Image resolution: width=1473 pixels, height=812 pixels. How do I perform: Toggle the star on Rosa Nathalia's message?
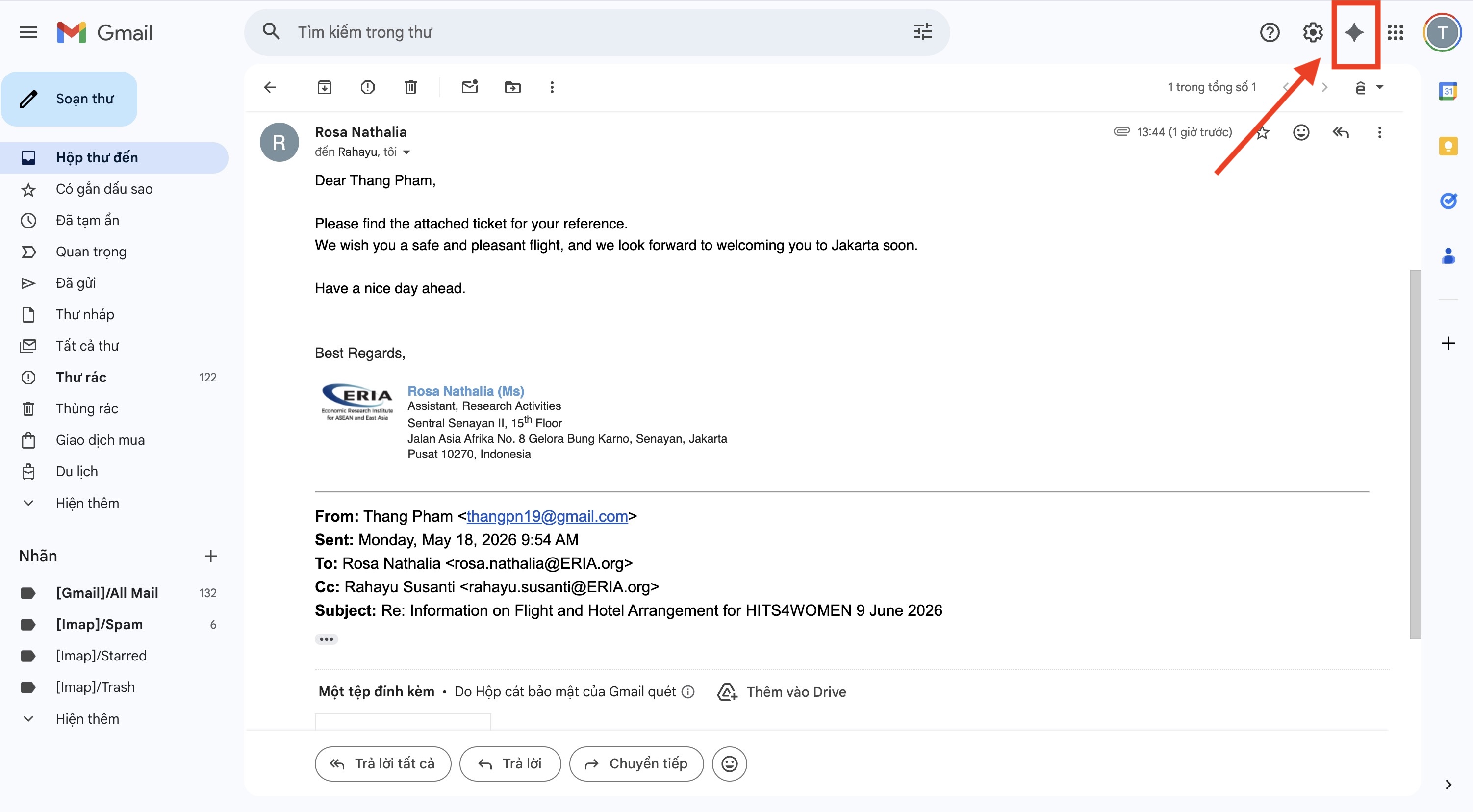tap(1263, 133)
